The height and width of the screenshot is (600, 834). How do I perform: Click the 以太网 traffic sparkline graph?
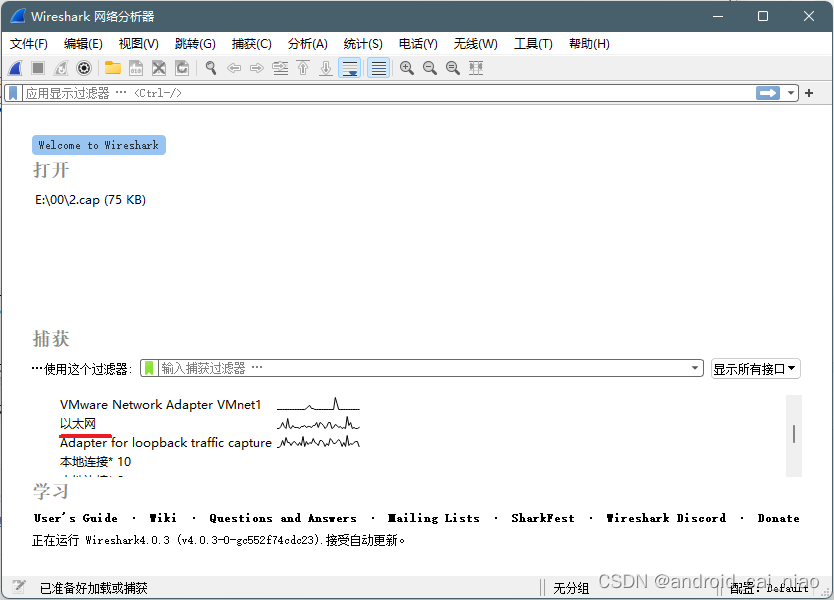pos(318,424)
